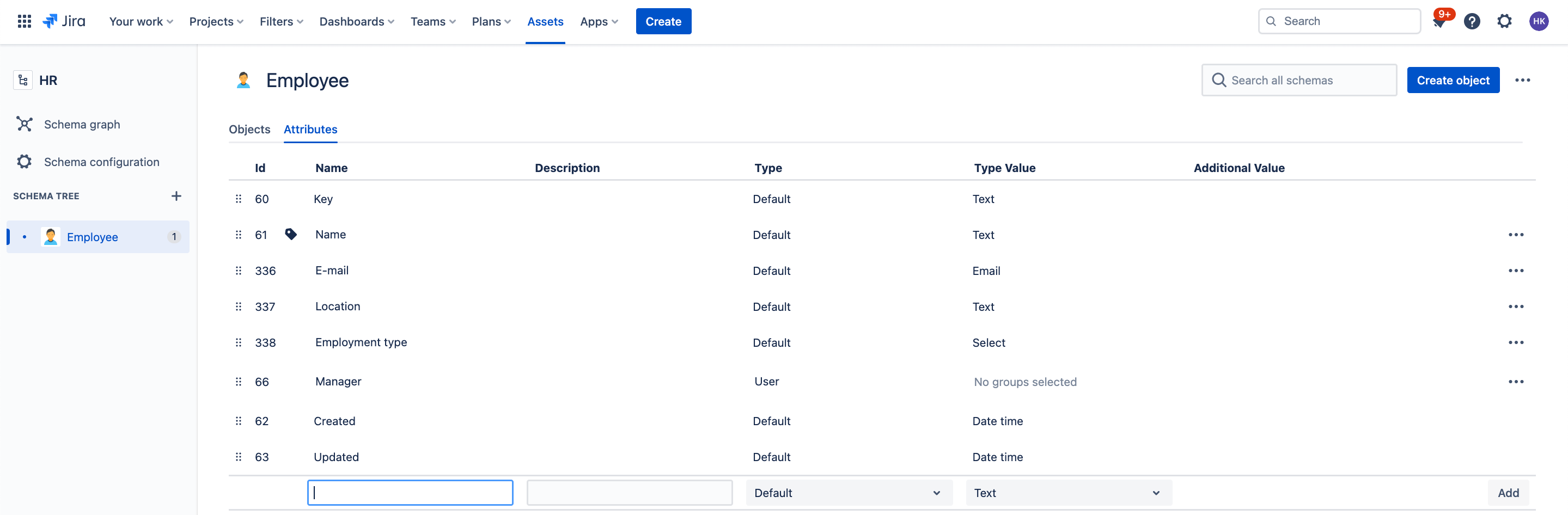This screenshot has height=515, width=1568.
Task: Focus the new attribute description field
Action: click(x=630, y=493)
